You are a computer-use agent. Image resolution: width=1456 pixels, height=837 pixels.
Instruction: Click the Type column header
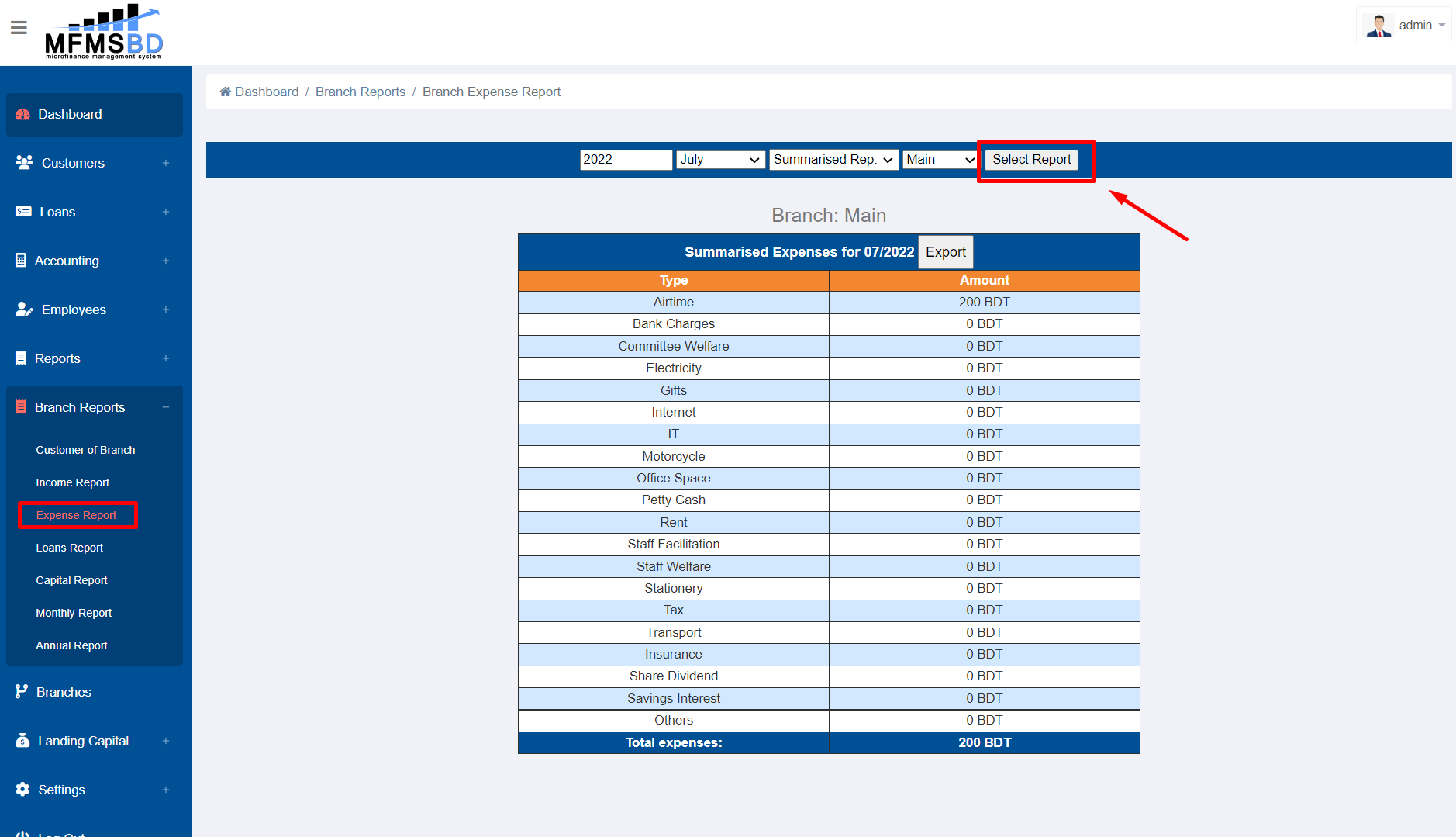[674, 281]
